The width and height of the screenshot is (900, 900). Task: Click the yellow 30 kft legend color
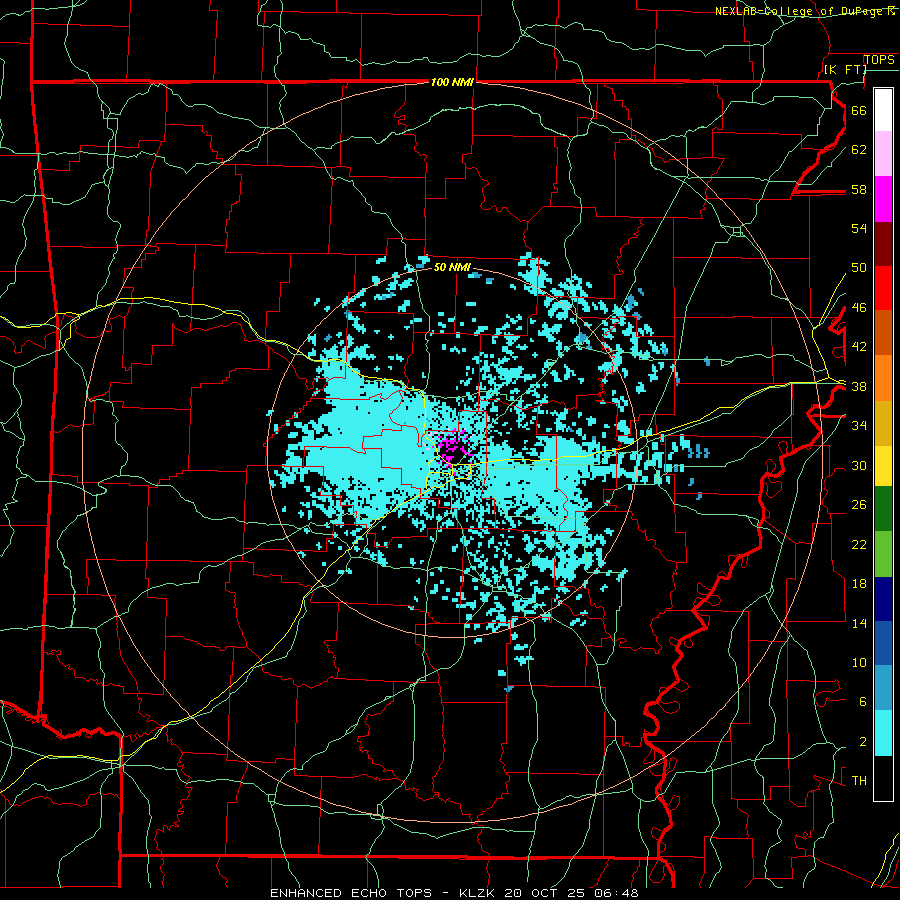click(883, 466)
